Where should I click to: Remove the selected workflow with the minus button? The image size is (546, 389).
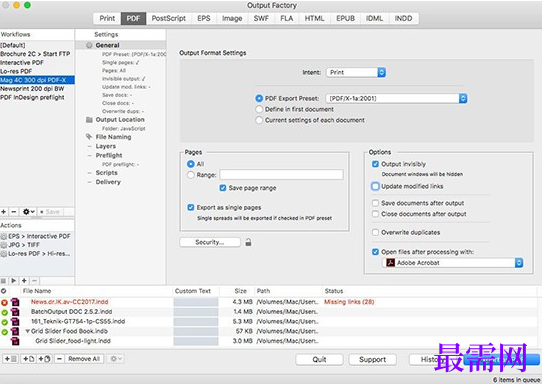pyautogui.click(x=14, y=212)
